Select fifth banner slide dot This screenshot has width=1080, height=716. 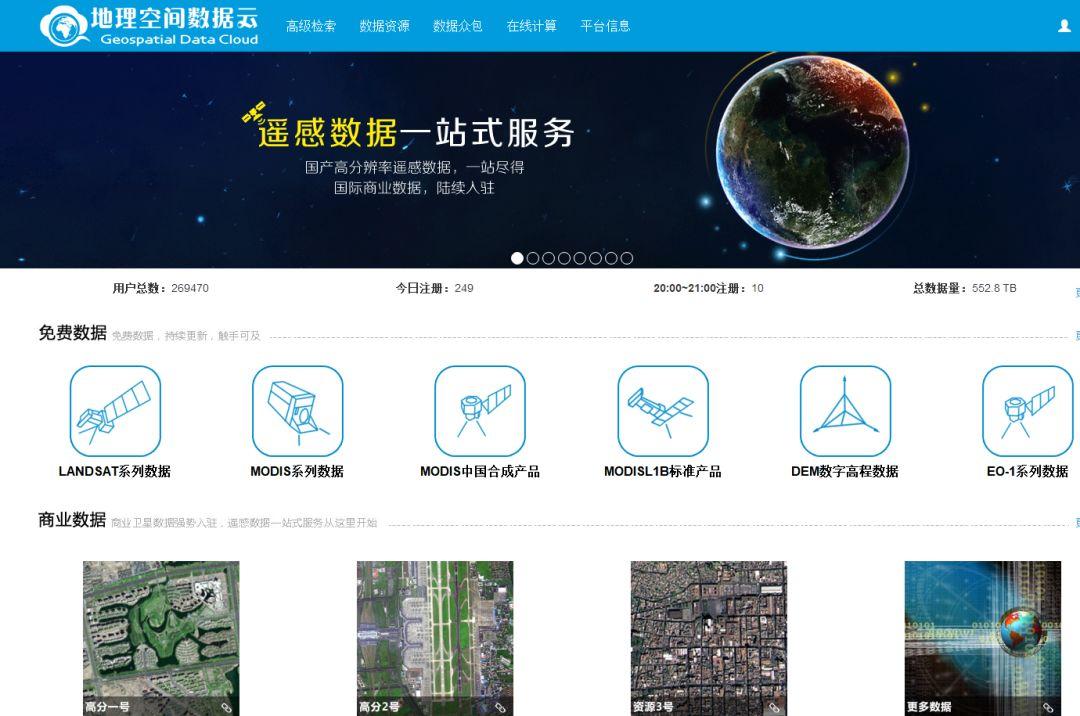tap(580, 258)
